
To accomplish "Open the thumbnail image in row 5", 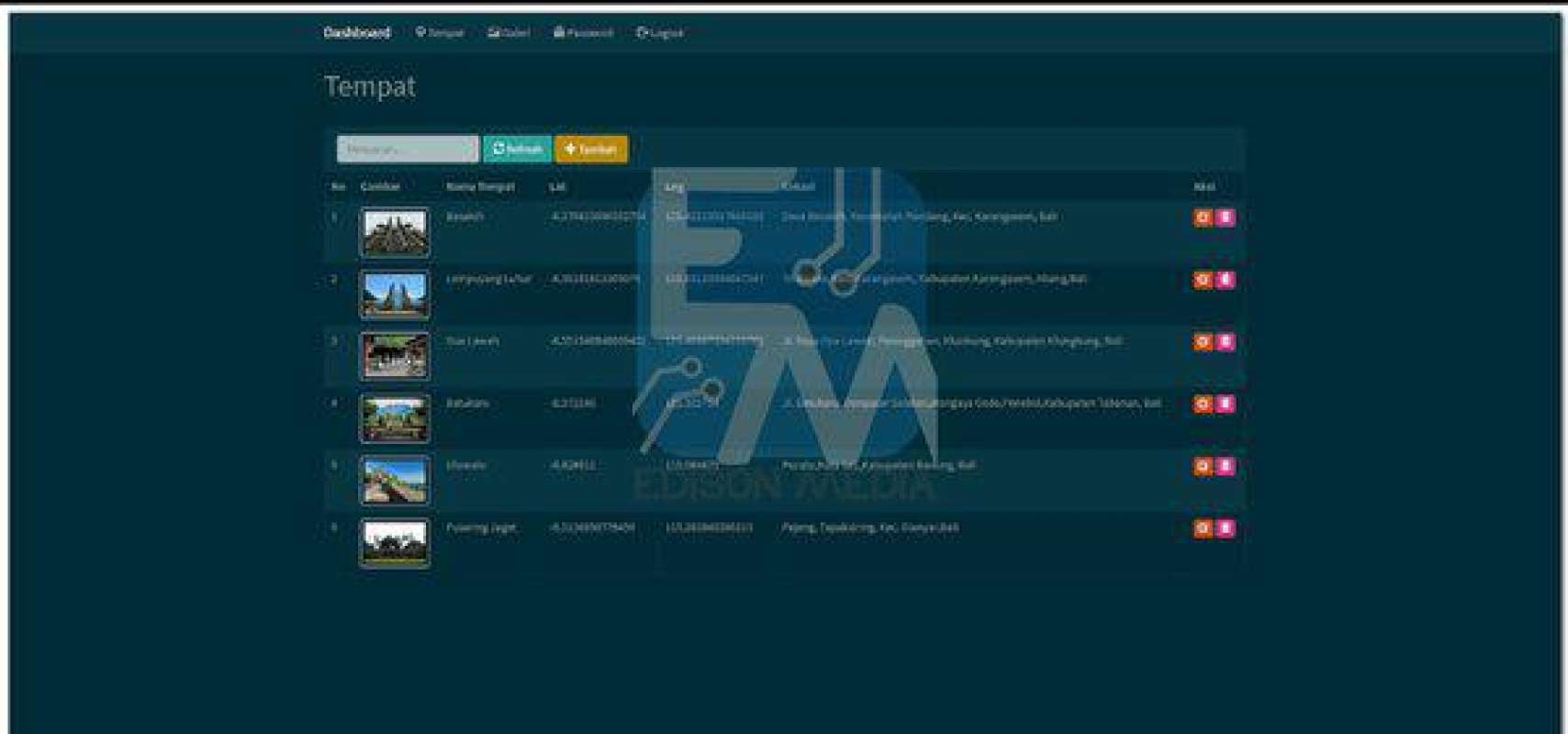I will (395, 480).
